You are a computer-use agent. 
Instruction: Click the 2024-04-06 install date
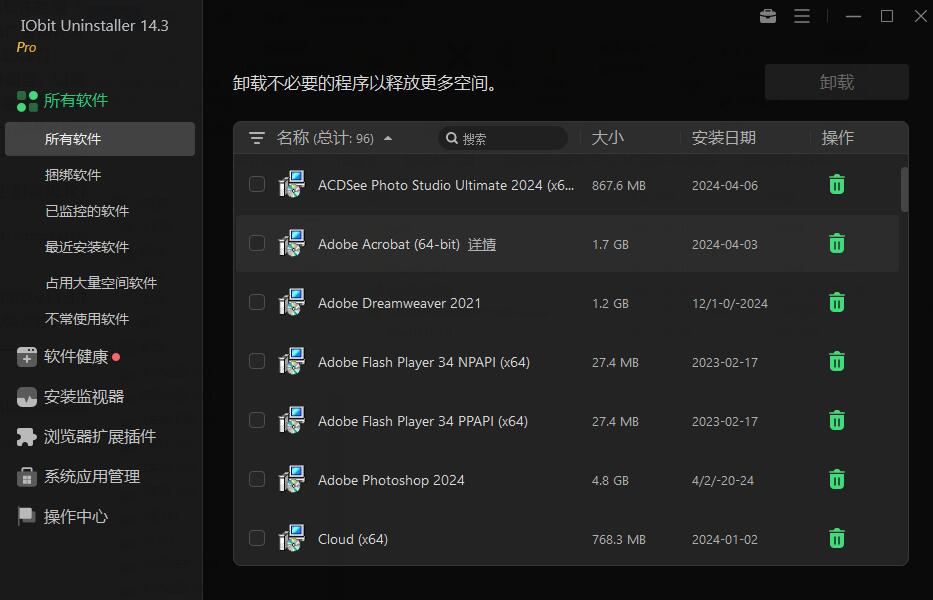click(725, 185)
